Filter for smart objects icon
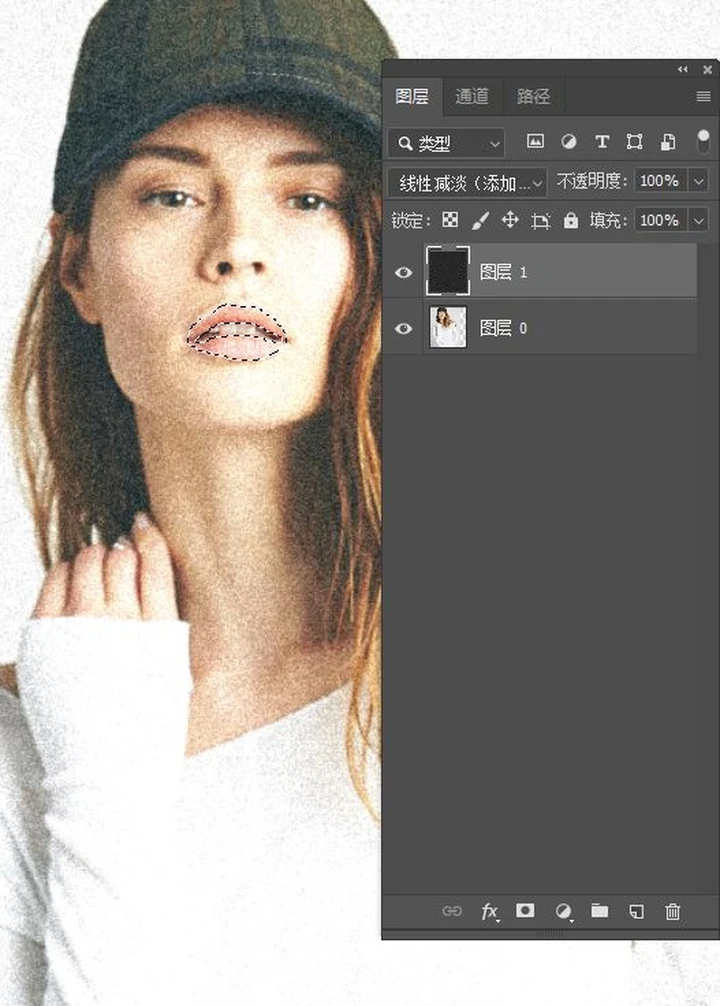Viewport: 720px width, 1006px height. [668, 143]
